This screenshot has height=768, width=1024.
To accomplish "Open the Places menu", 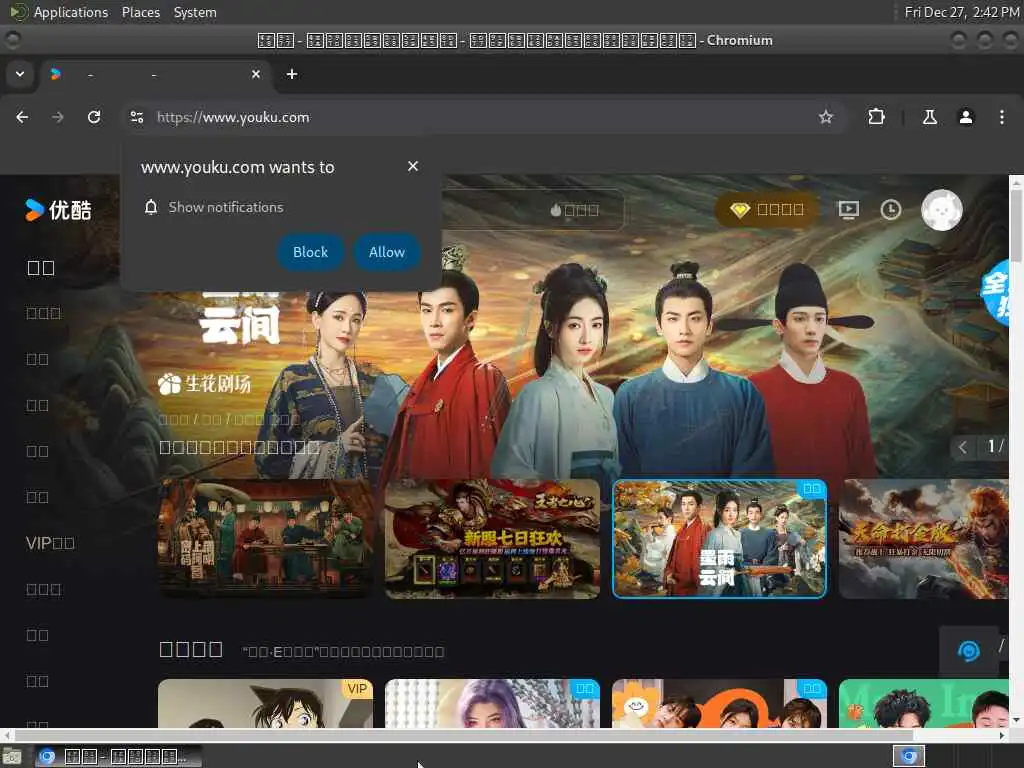I will pos(140,12).
